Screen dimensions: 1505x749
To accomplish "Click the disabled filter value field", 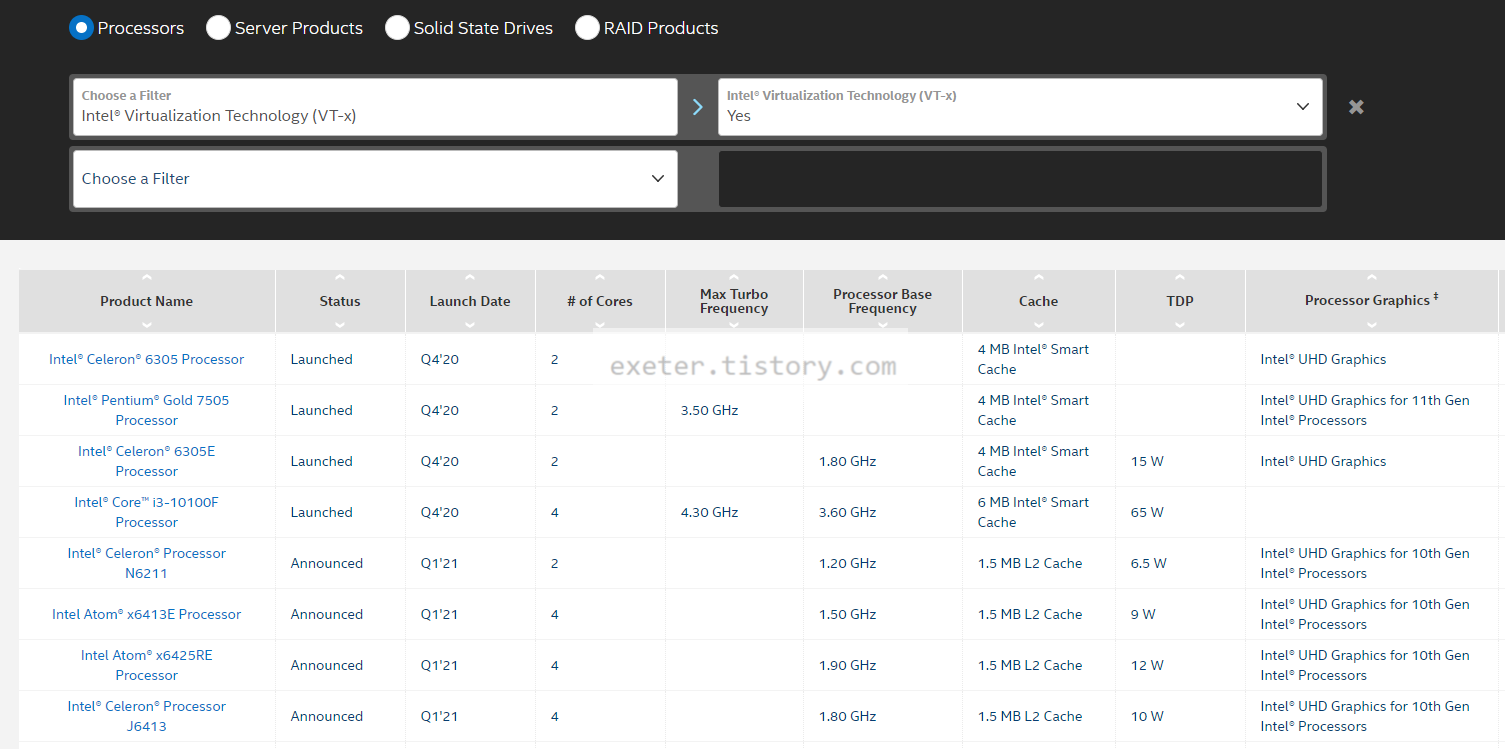I will [x=1020, y=179].
